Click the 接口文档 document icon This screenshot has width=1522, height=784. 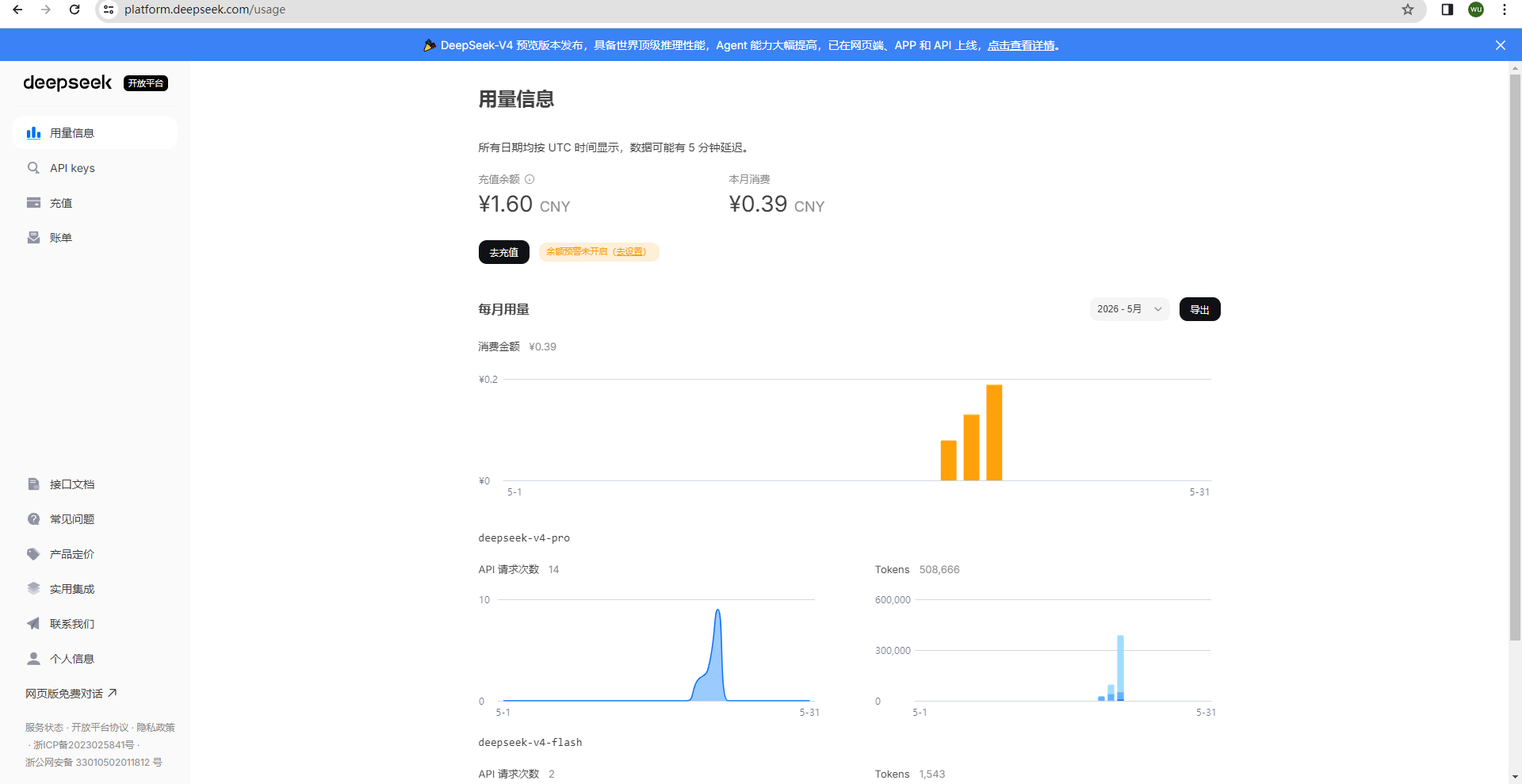coord(33,484)
